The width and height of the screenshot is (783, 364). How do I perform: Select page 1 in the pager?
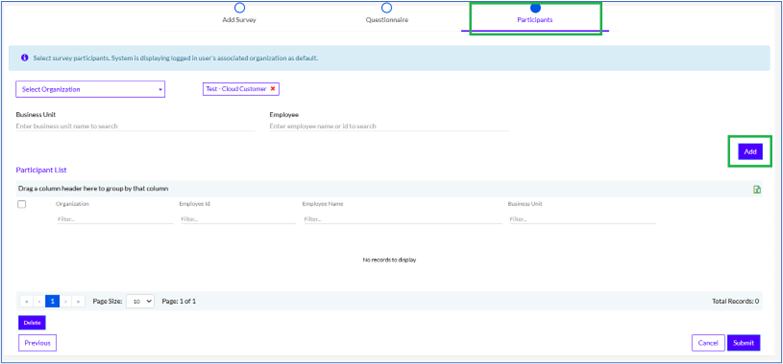point(52,301)
